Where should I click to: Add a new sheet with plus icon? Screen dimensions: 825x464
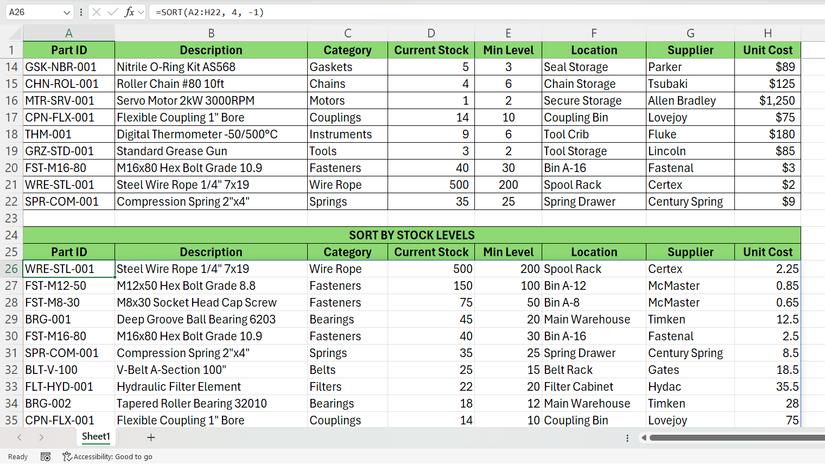(151, 437)
